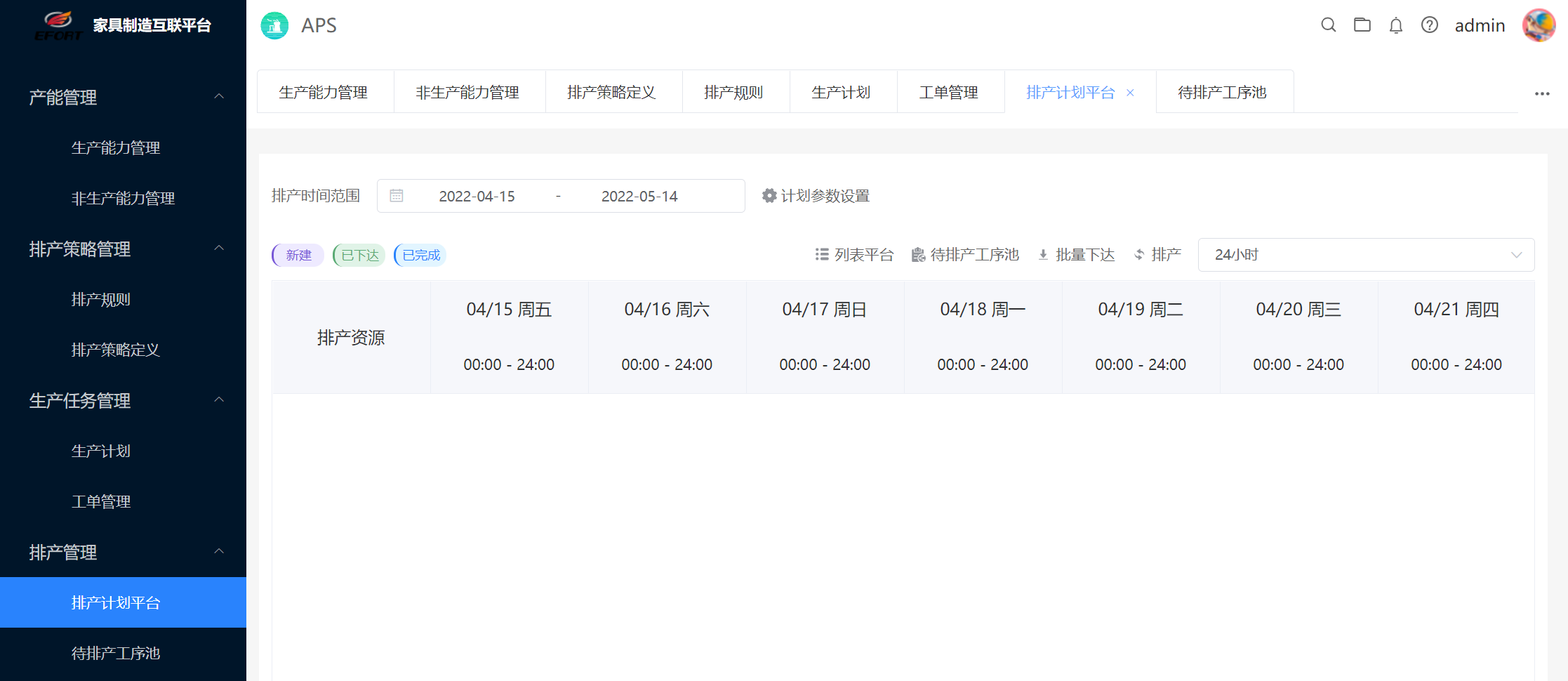Close the 排产计划平台 tab
1568x681 pixels.
pos(1130,93)
